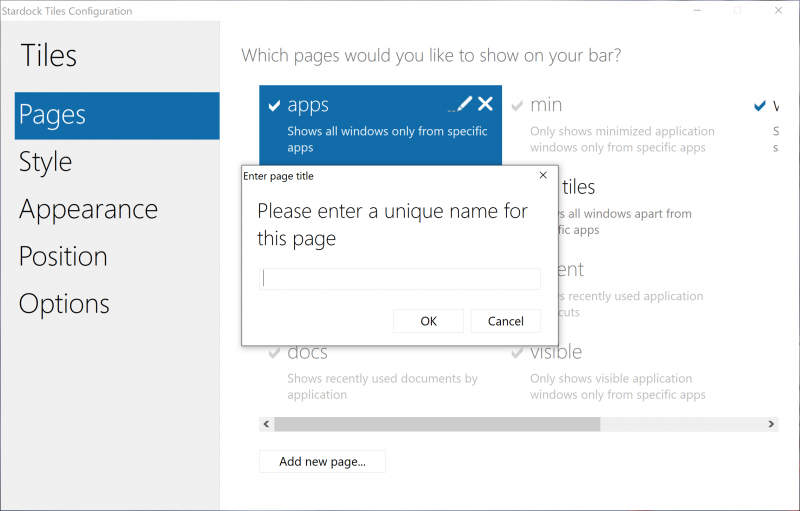The height and width of the screenshot is (511, 800).
Task: Delete the apps page with X icon
Action: (485, 104)
